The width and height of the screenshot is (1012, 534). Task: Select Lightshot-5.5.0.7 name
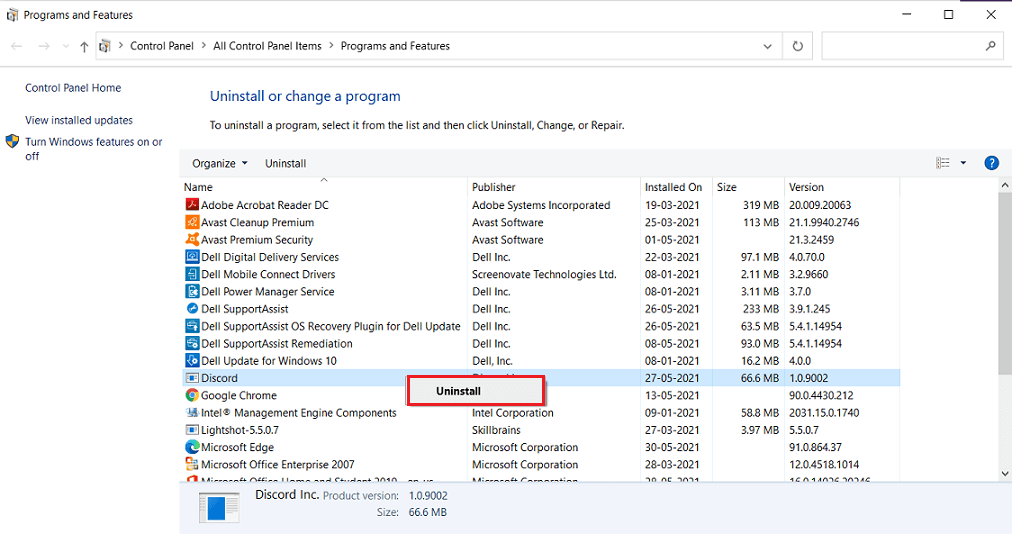pos(239,430)
